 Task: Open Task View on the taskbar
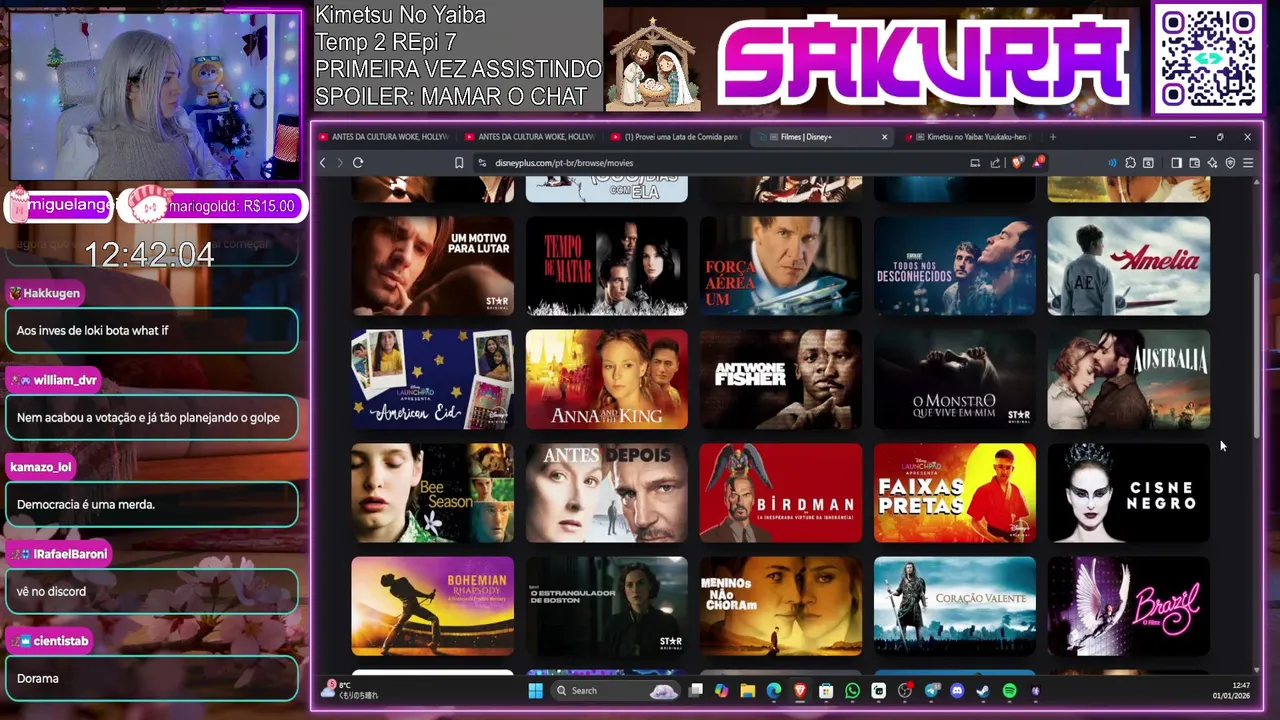coord(696,691)
